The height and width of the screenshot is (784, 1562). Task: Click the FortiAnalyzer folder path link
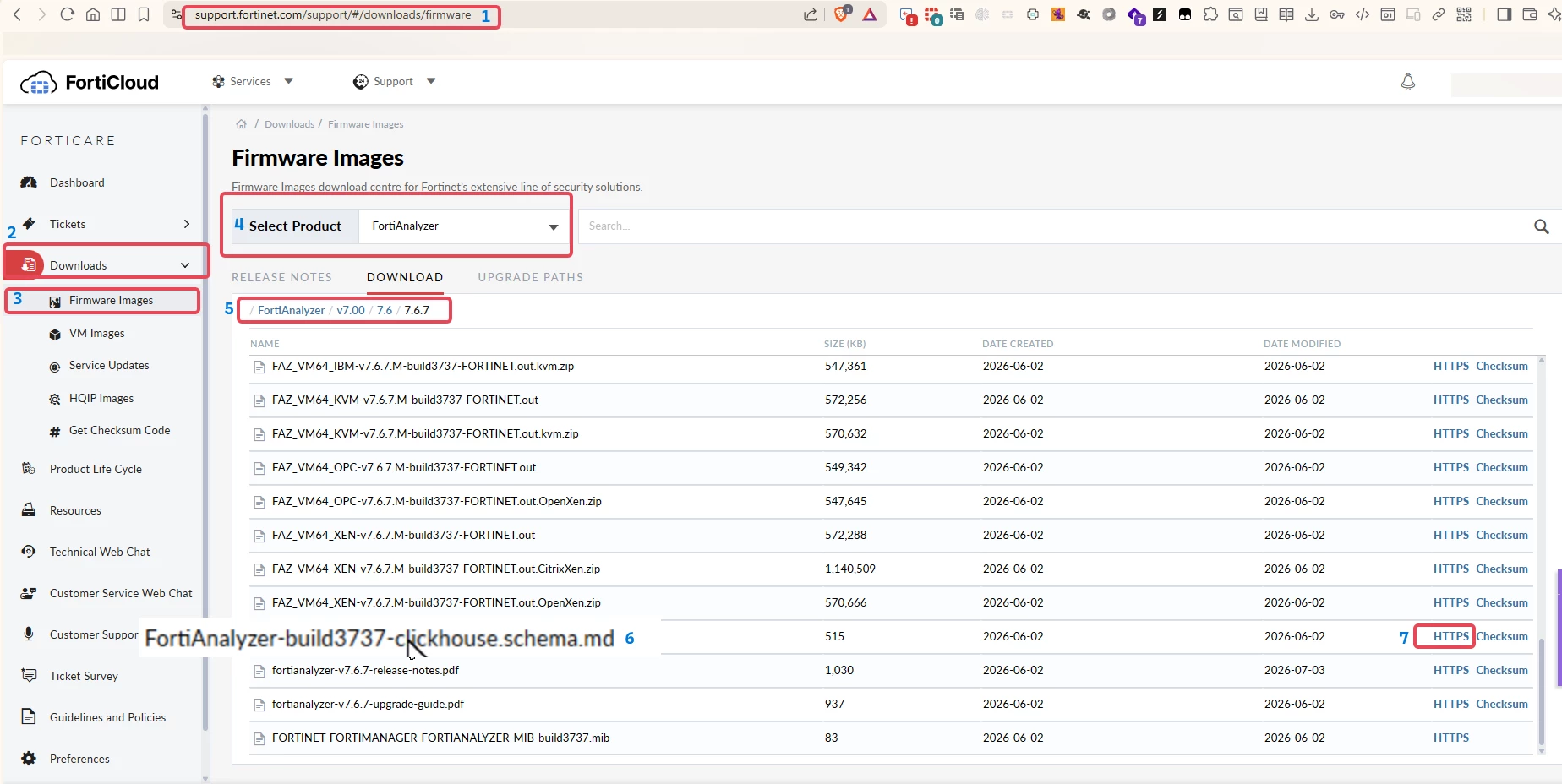(291, 310)
